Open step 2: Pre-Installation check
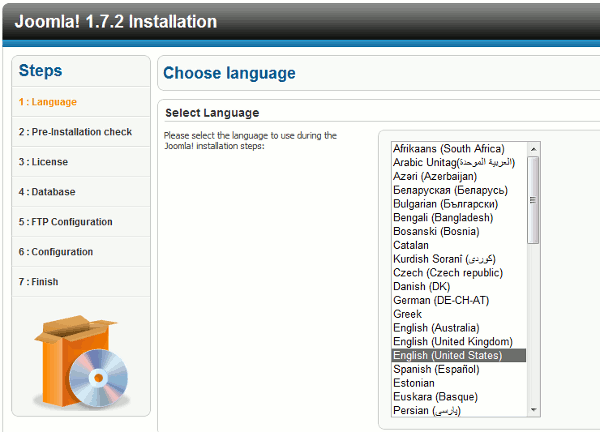Viewport: 600px width, 432px height. pyautogui.click(x=75, y=132)
